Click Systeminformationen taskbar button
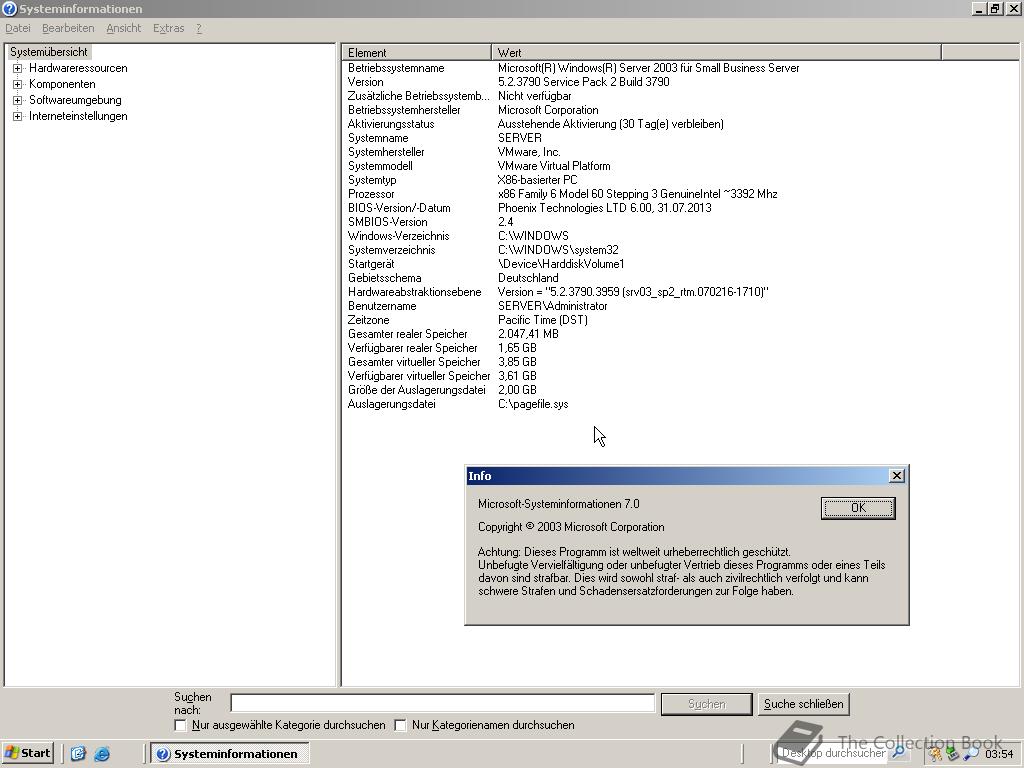This screenshot has height=768, width=1024. [230, 754]
